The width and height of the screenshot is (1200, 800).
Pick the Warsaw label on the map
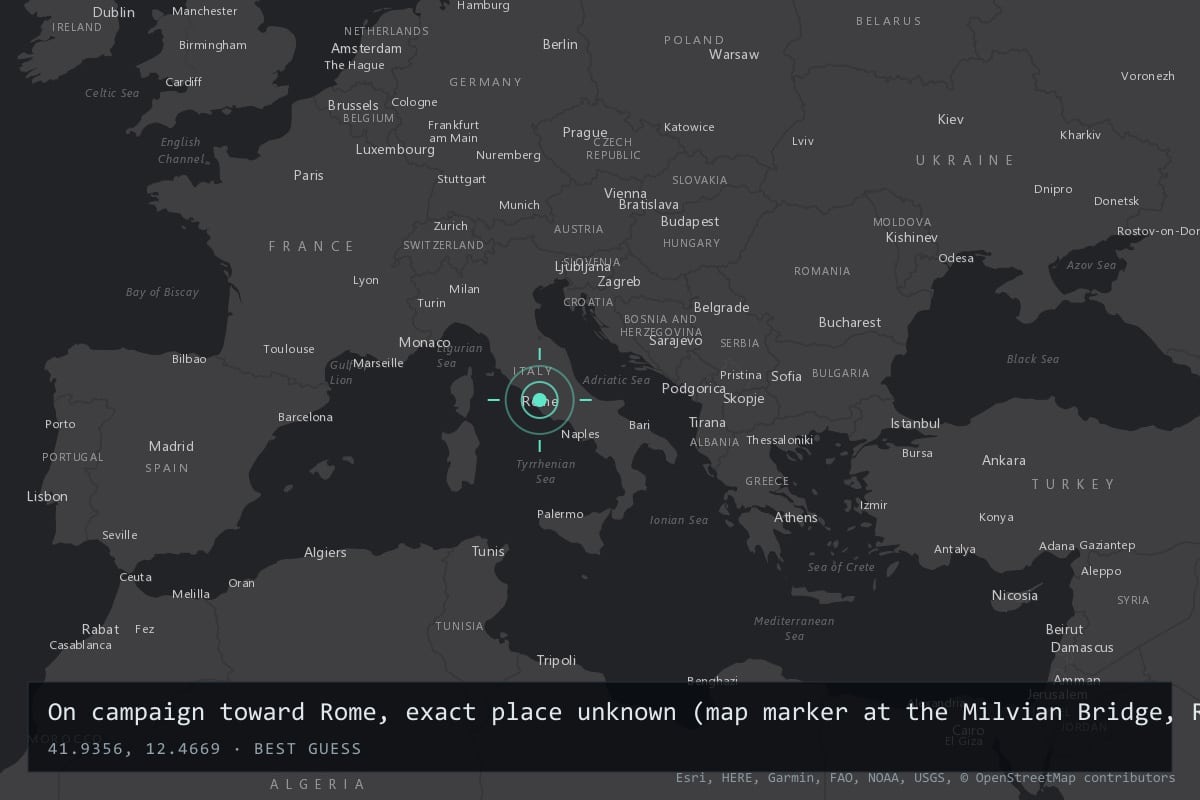pos(734,54)
